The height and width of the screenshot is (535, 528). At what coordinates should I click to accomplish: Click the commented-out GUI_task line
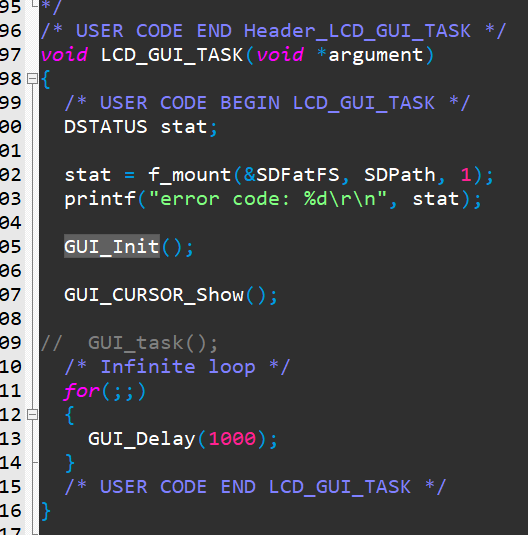(x=129, y=343)
